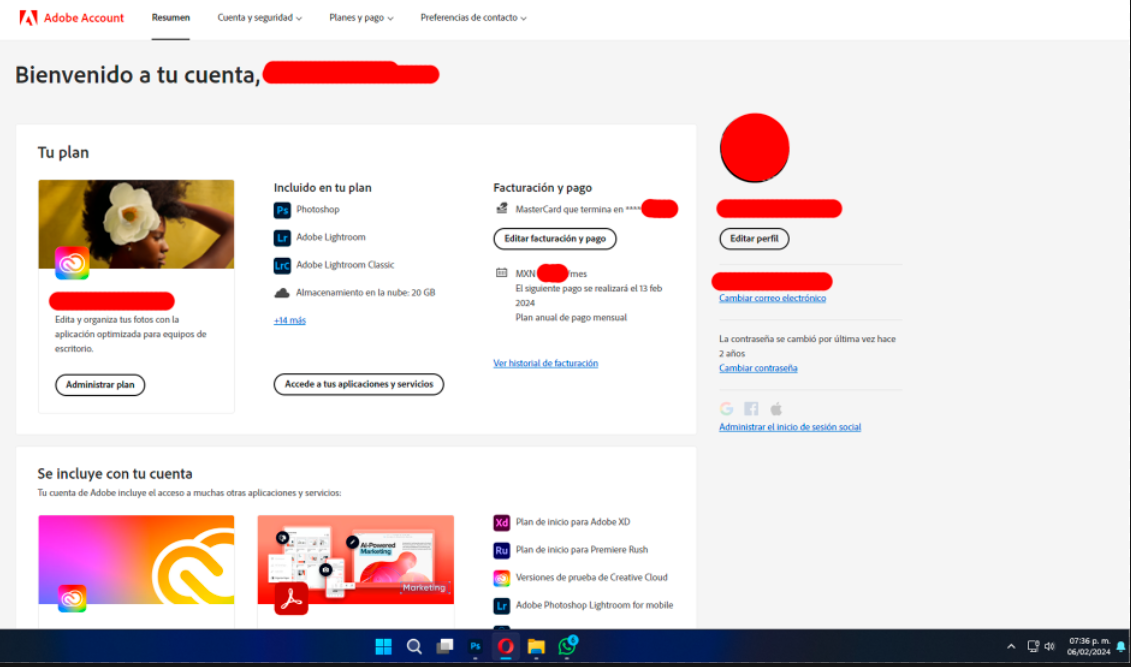Click the Google social sign-in icon
1131x667 pixels.
[x=726, y=408]
